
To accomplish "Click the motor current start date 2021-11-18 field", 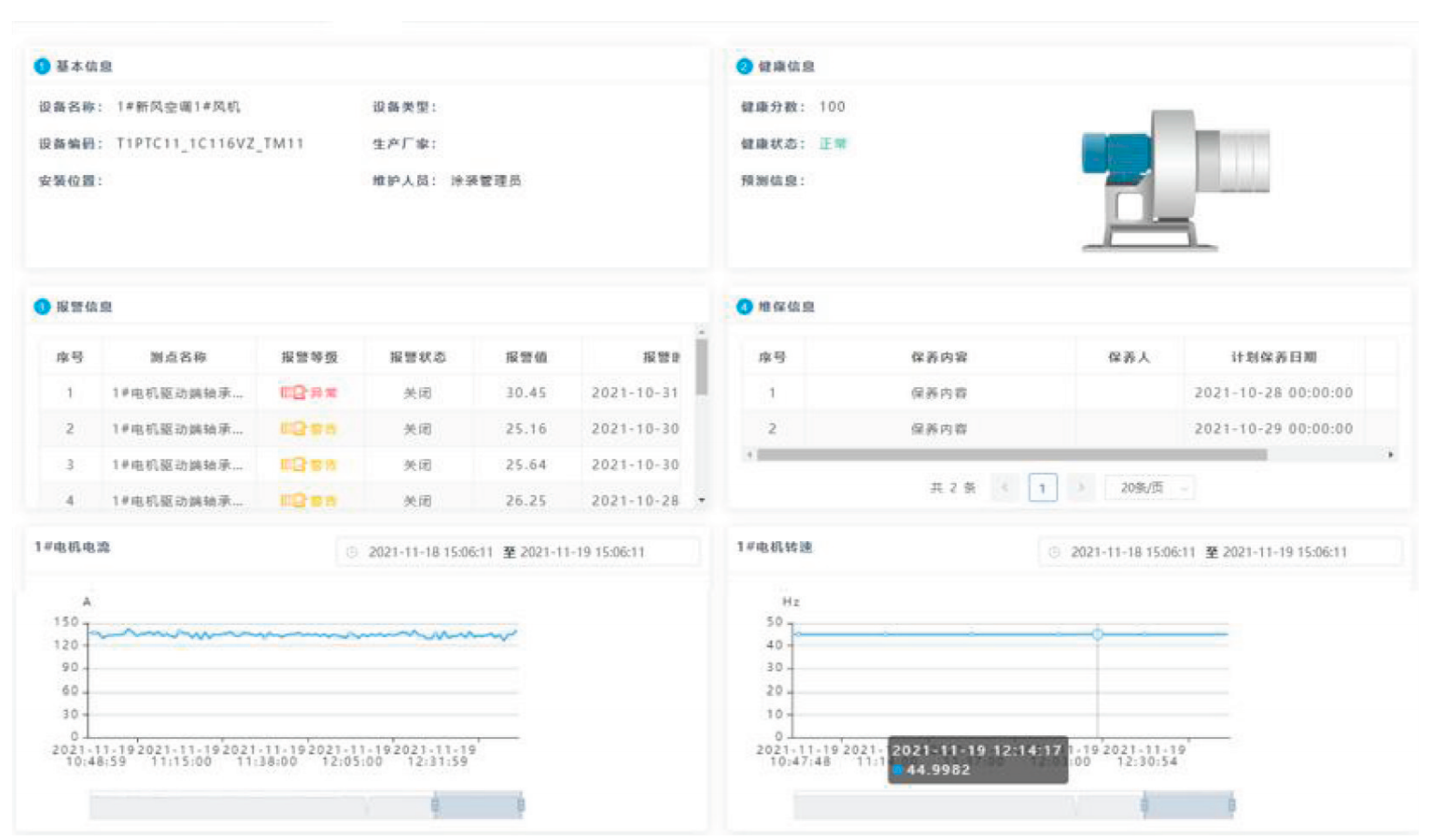I will 430,552.
